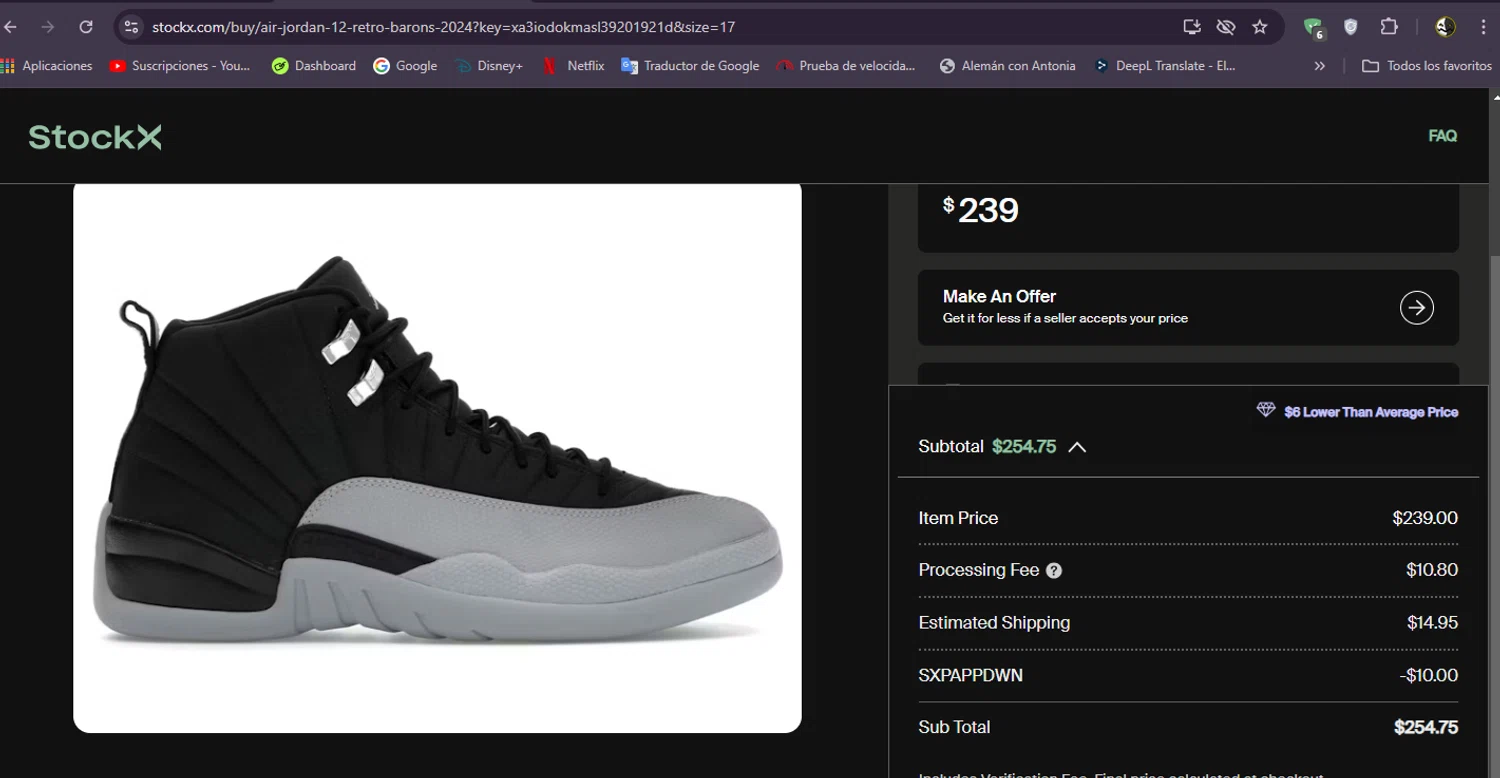Viewport: 1500px width, 778px height.
Task: Click the Item Price $239.00 value
Action: [x=1425, y=518]
